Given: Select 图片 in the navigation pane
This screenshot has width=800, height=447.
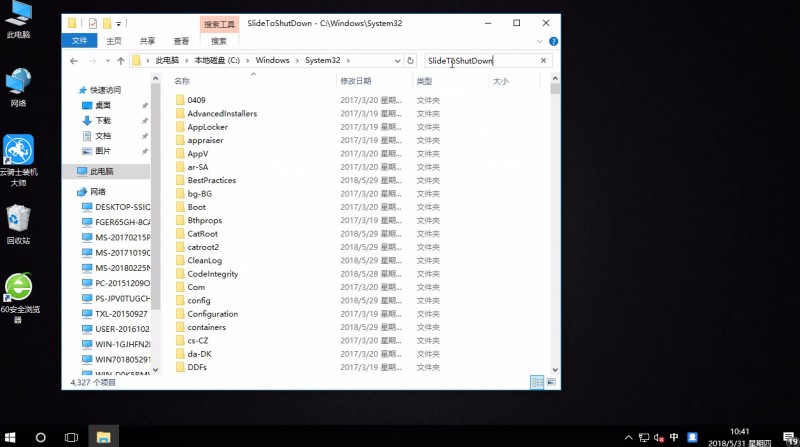Looking at the screenshot, I should pyautogui.click(x=103, y=151).
